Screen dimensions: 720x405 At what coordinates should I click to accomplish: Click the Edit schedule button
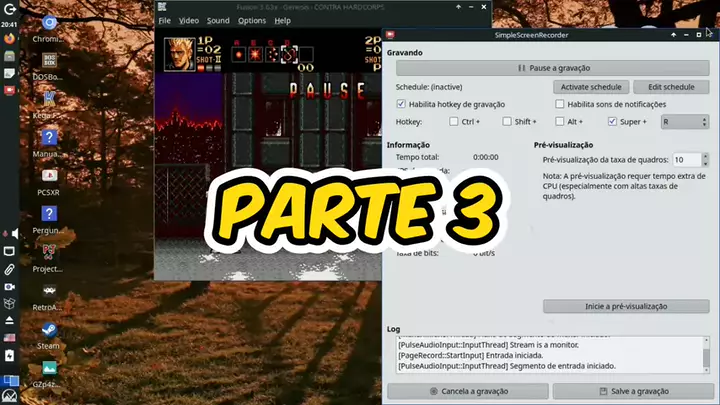pos(671,87)
